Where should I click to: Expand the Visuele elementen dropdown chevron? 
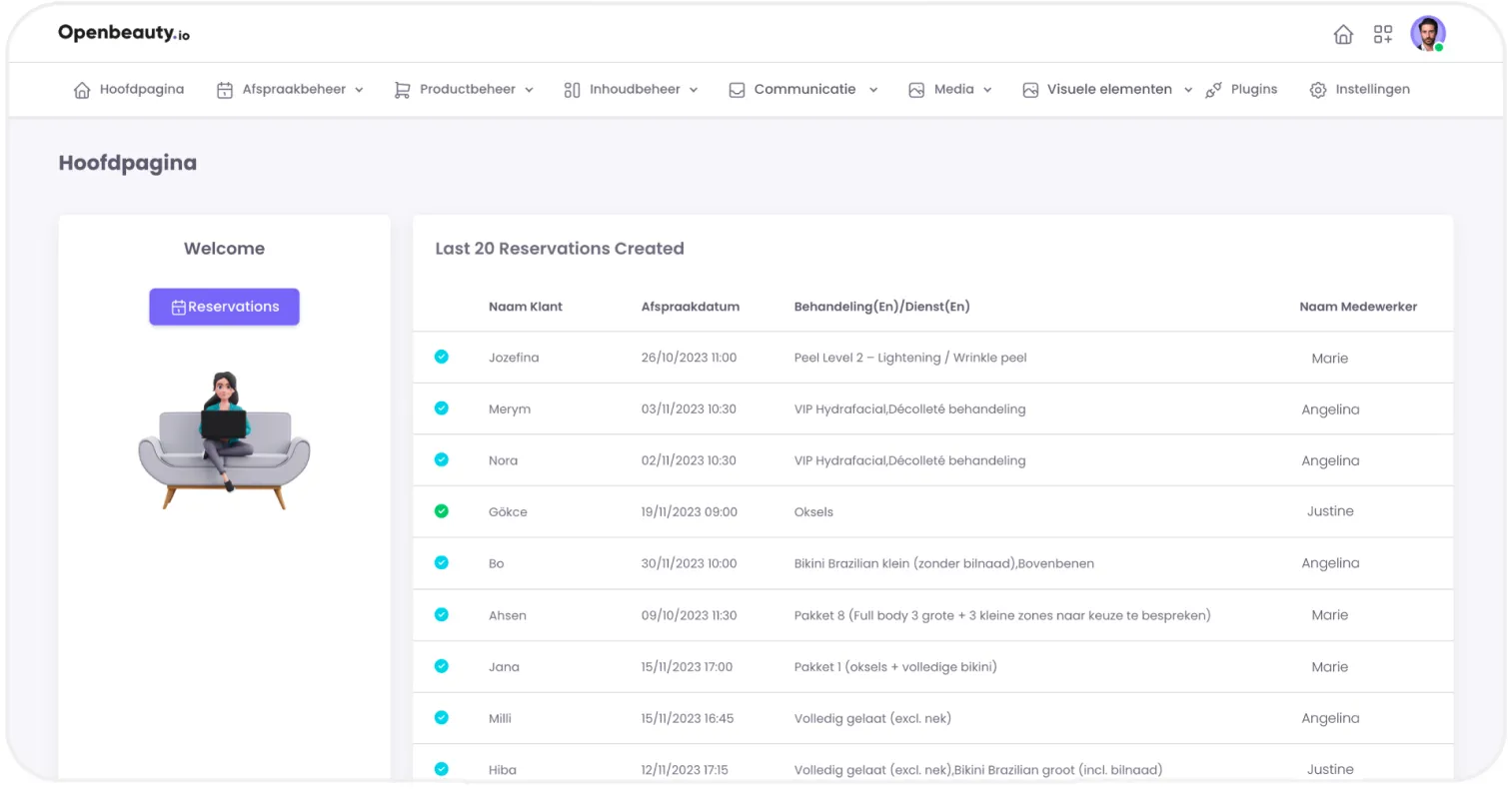(1188, 90)
